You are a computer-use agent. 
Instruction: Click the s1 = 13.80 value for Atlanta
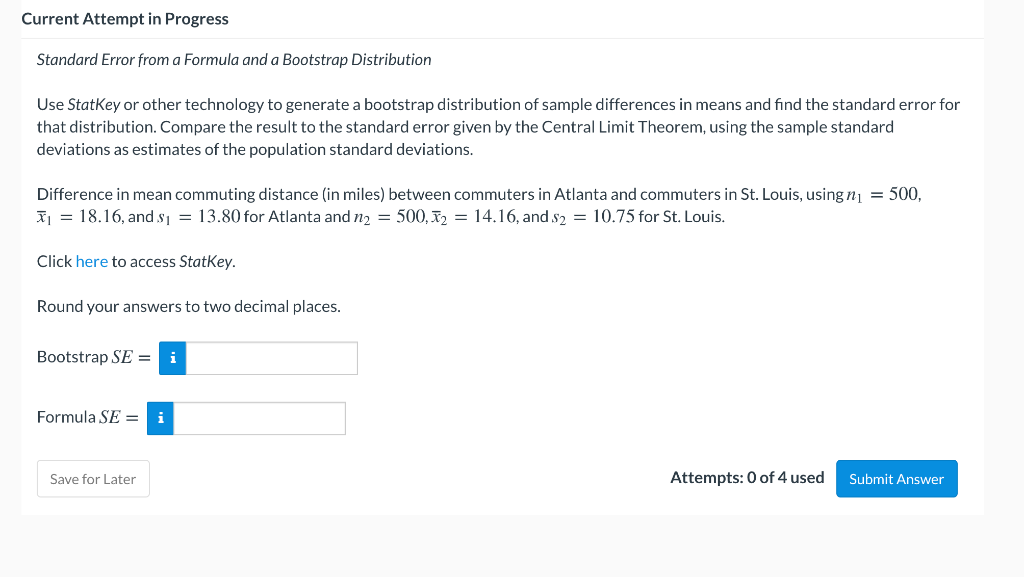pyautogui.click(x=199, y=217)
